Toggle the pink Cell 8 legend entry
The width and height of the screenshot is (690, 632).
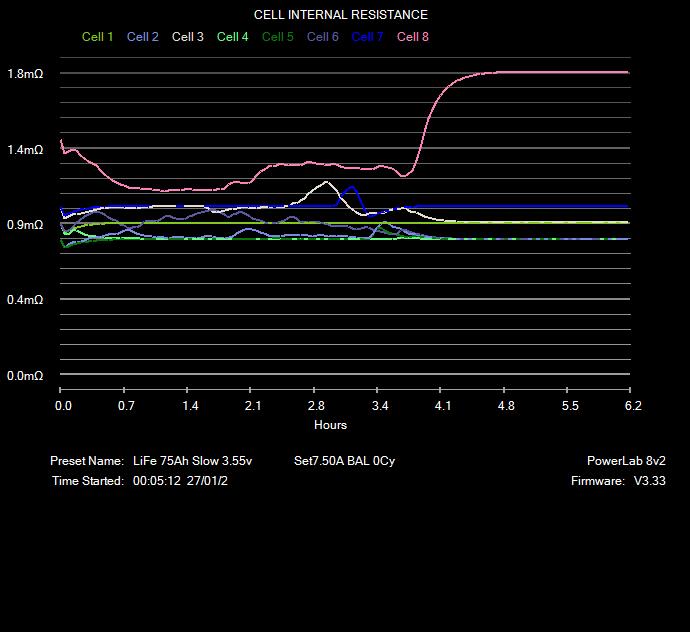point(413,37)
